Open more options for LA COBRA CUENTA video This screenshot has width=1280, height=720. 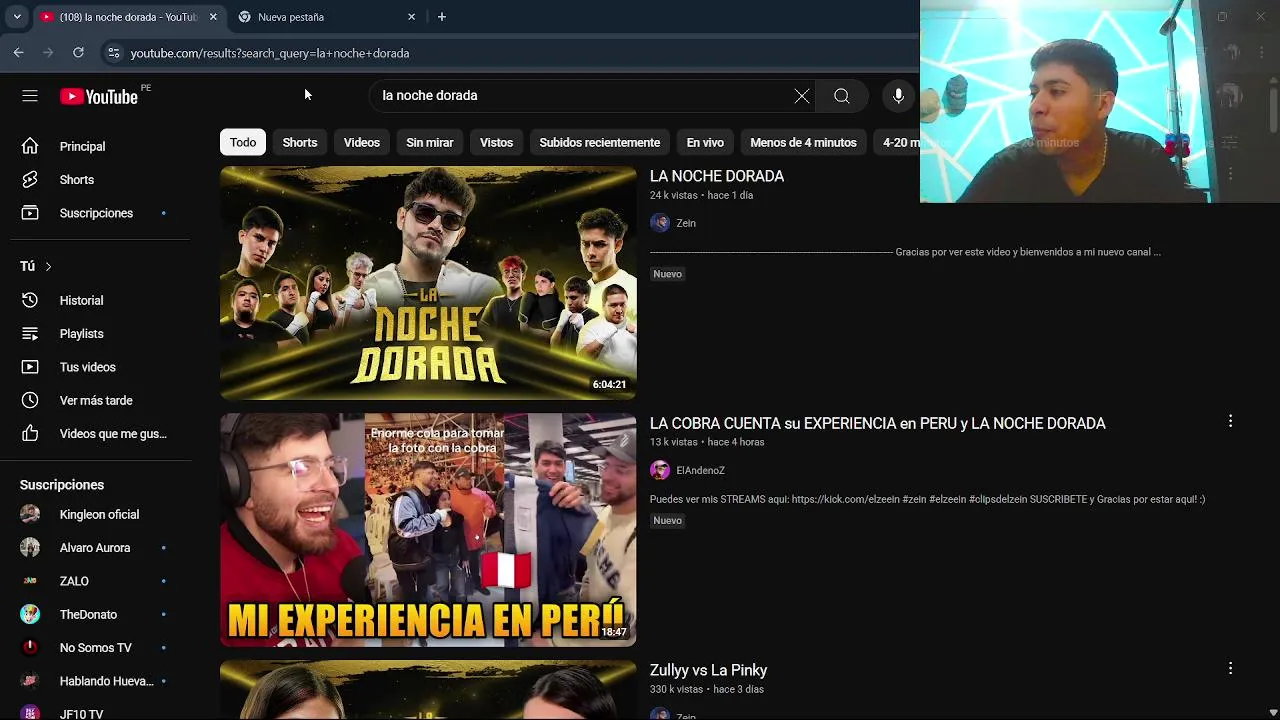[1230, 422]
